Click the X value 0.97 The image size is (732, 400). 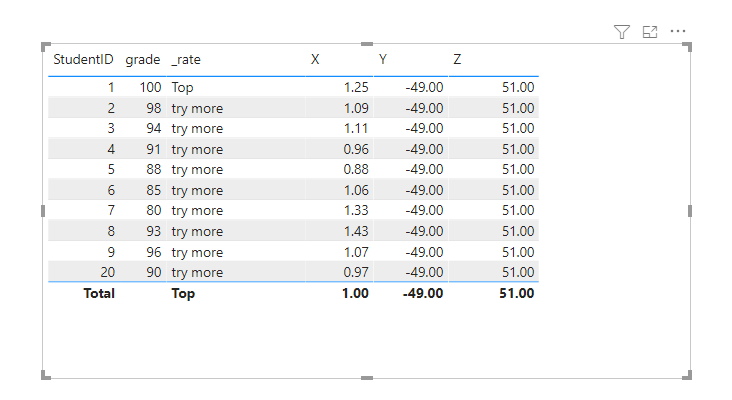[356, 273]
